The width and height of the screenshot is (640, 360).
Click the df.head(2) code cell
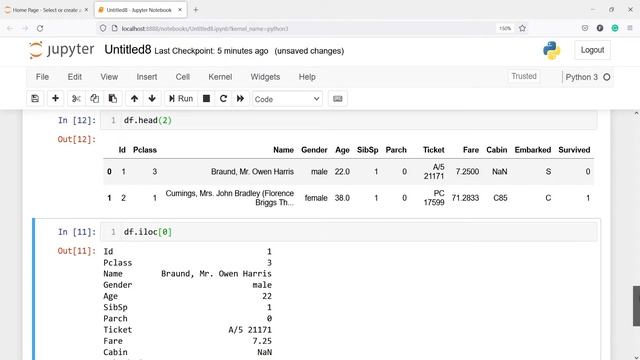point(349,120)
